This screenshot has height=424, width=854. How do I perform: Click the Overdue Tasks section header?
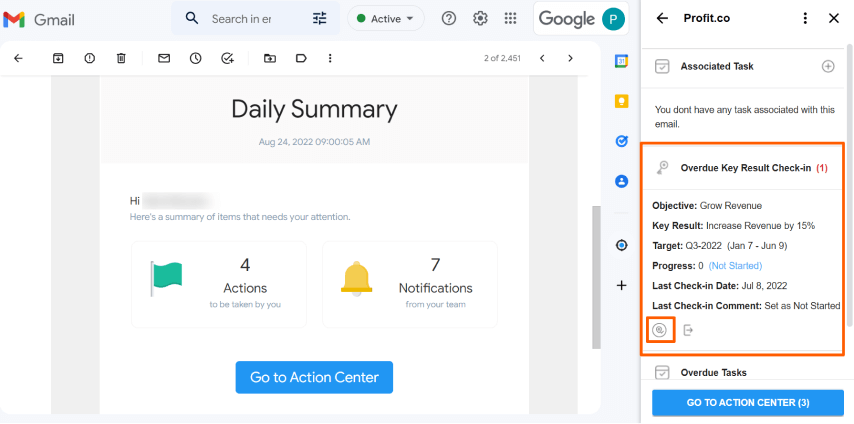coord(713,373)
